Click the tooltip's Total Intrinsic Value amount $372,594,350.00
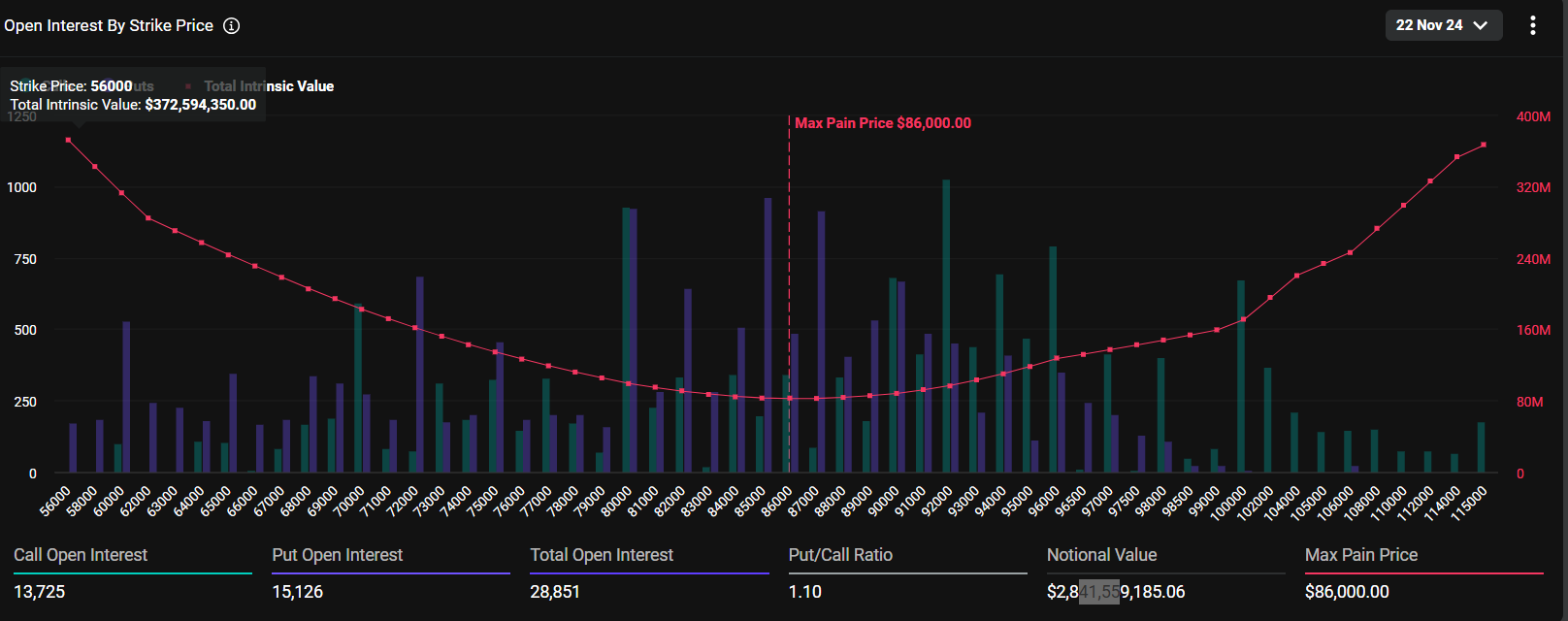The height and width of the screenshot is (621, 1568). (x=201, y=105)
